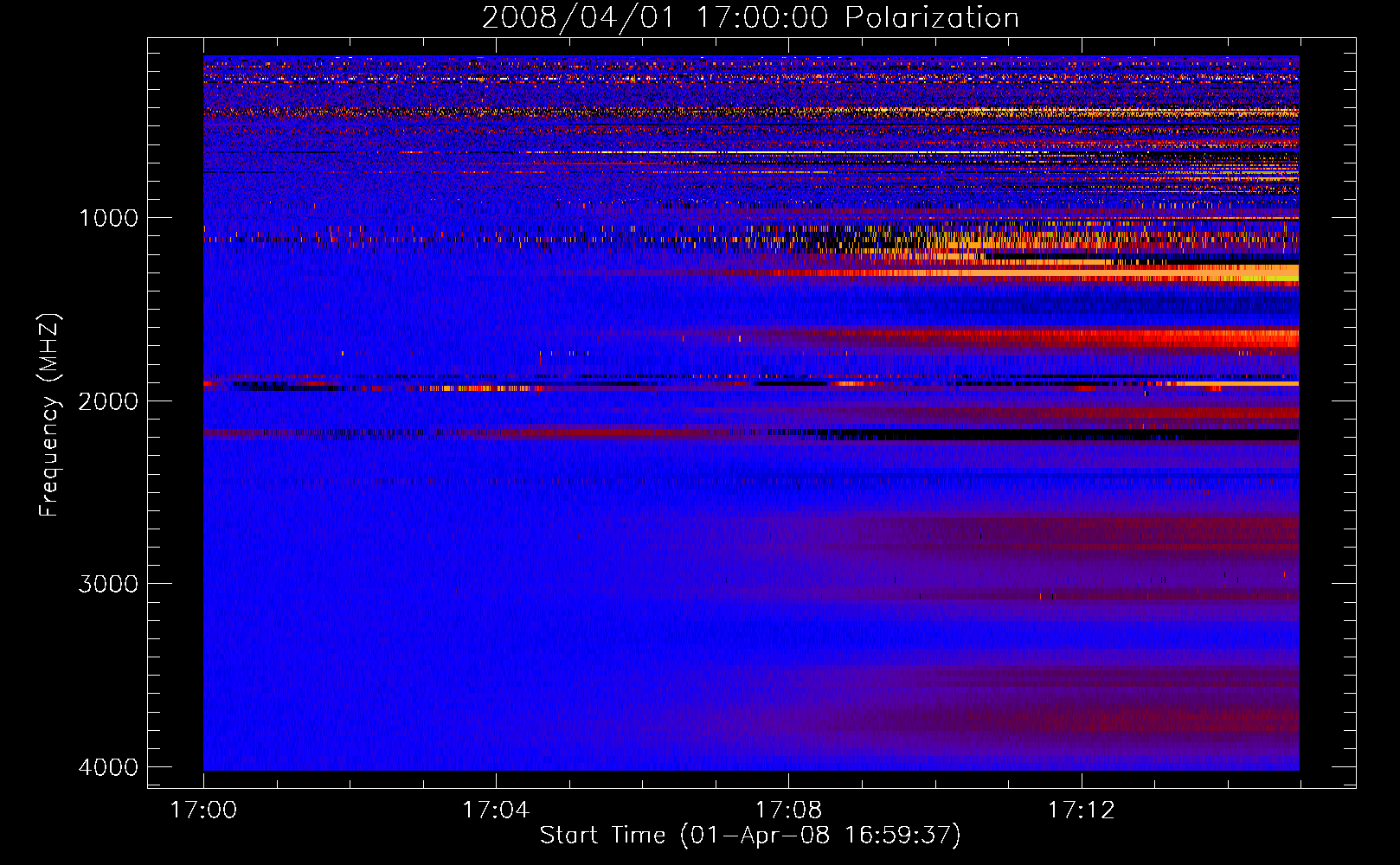This screenshot has width=1400, height=865.
Task: Click the "17:08" time tick label
Action: coord(788,811)
